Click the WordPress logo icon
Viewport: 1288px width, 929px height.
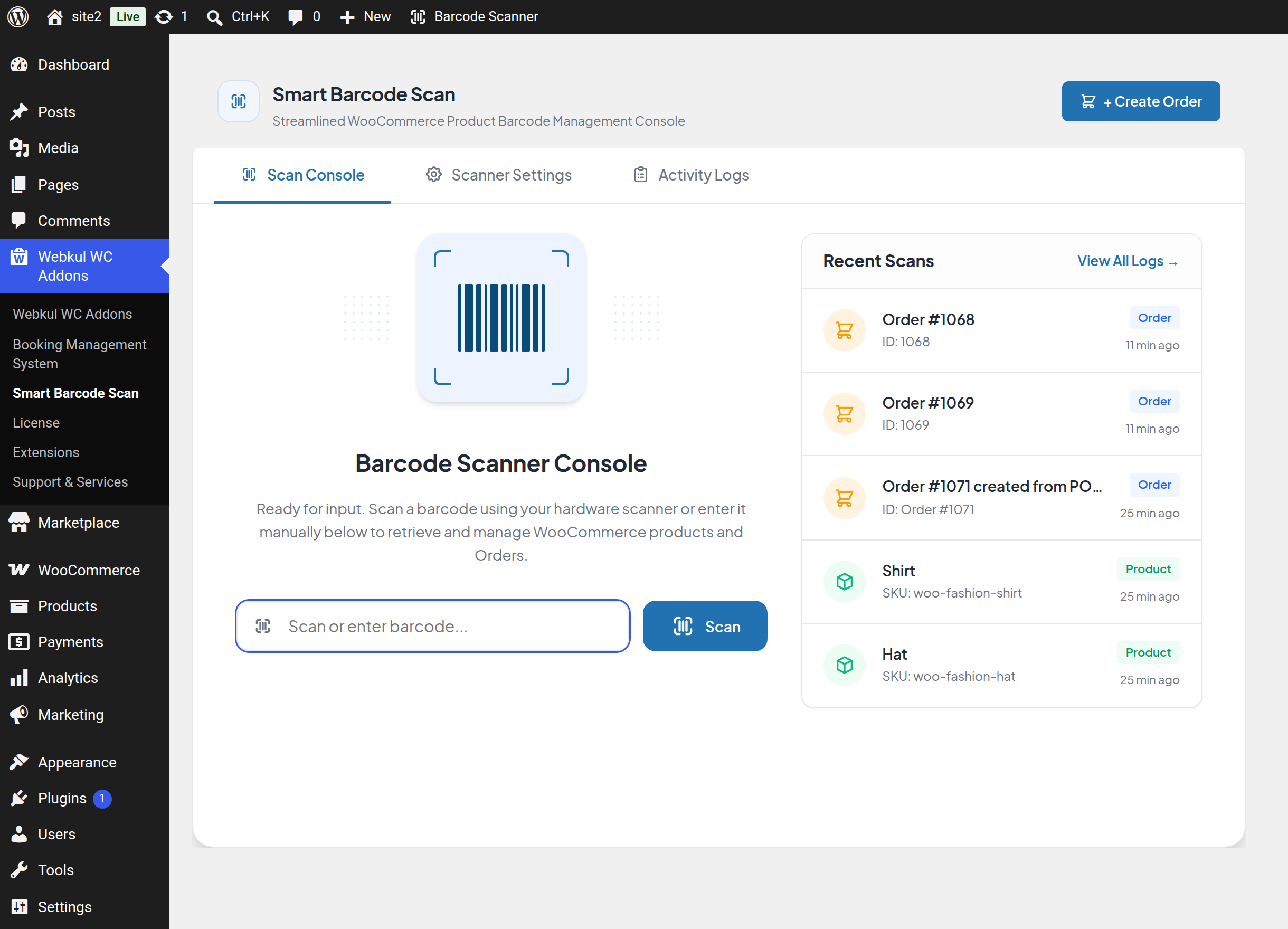pos(17,16)
